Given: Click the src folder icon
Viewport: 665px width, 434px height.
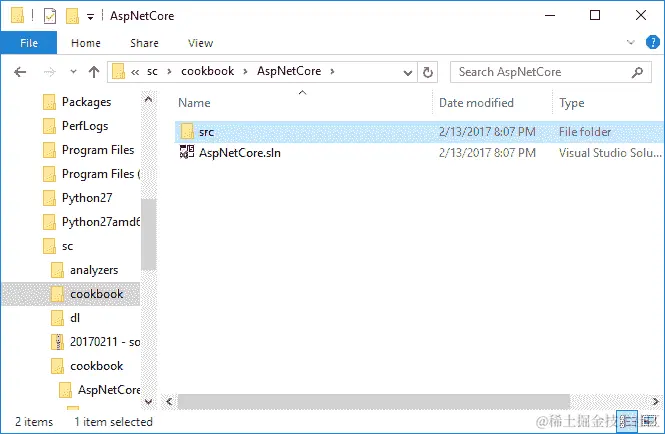Looking at the screenshot, I should coord(187,132).
